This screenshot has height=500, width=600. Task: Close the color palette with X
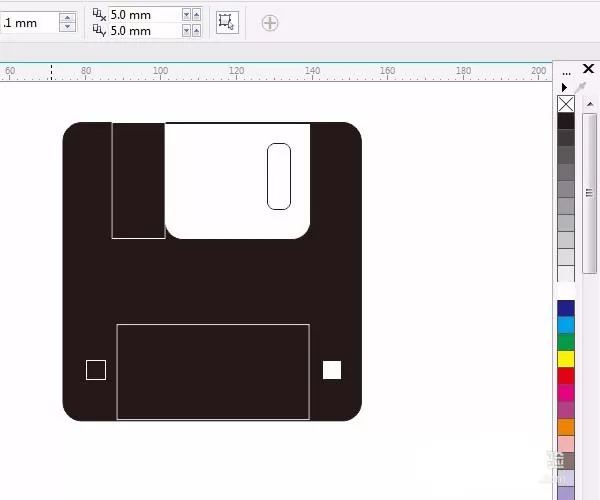click(588, 69)
